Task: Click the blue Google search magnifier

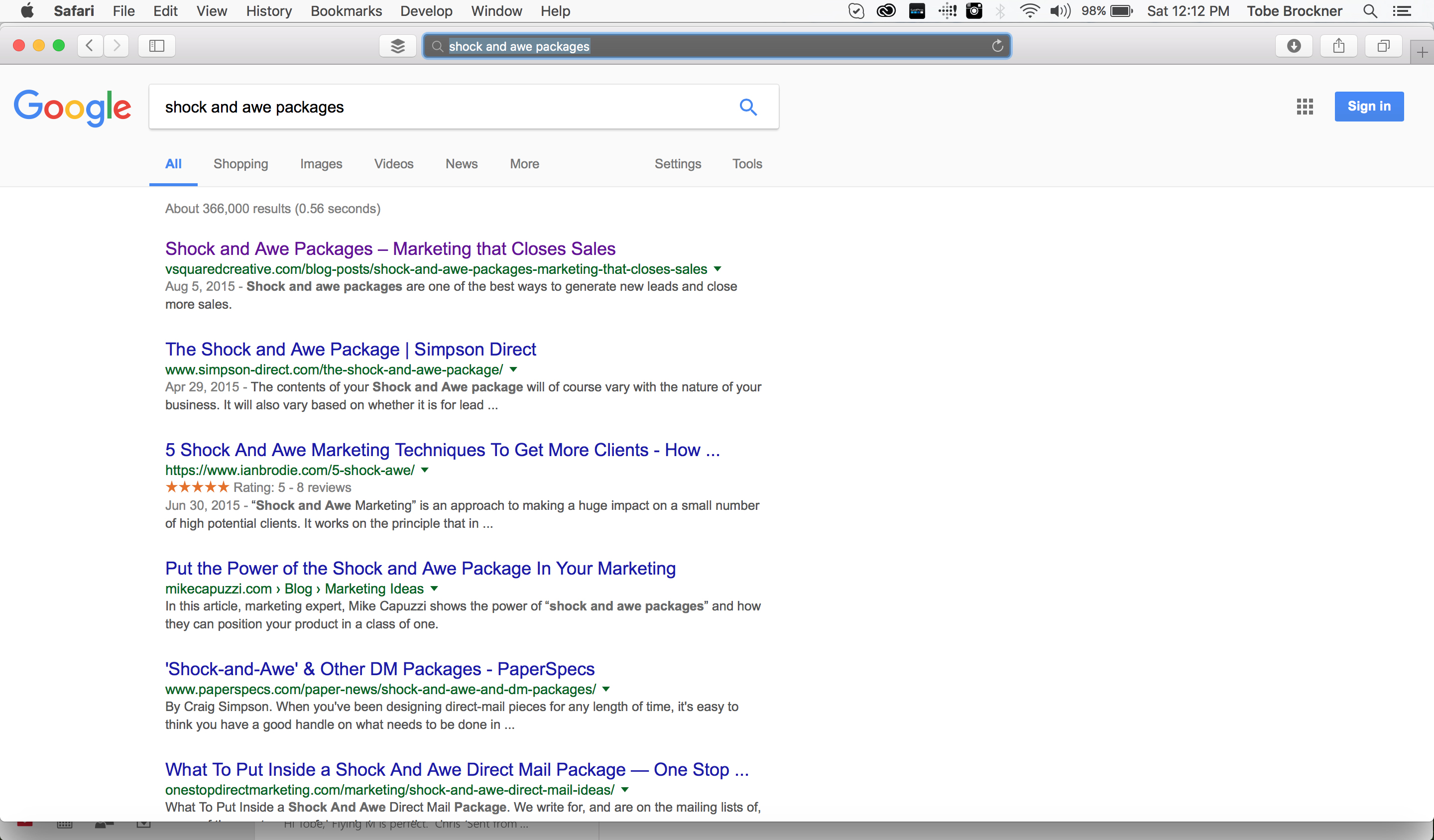Action: tap(748, 107)
